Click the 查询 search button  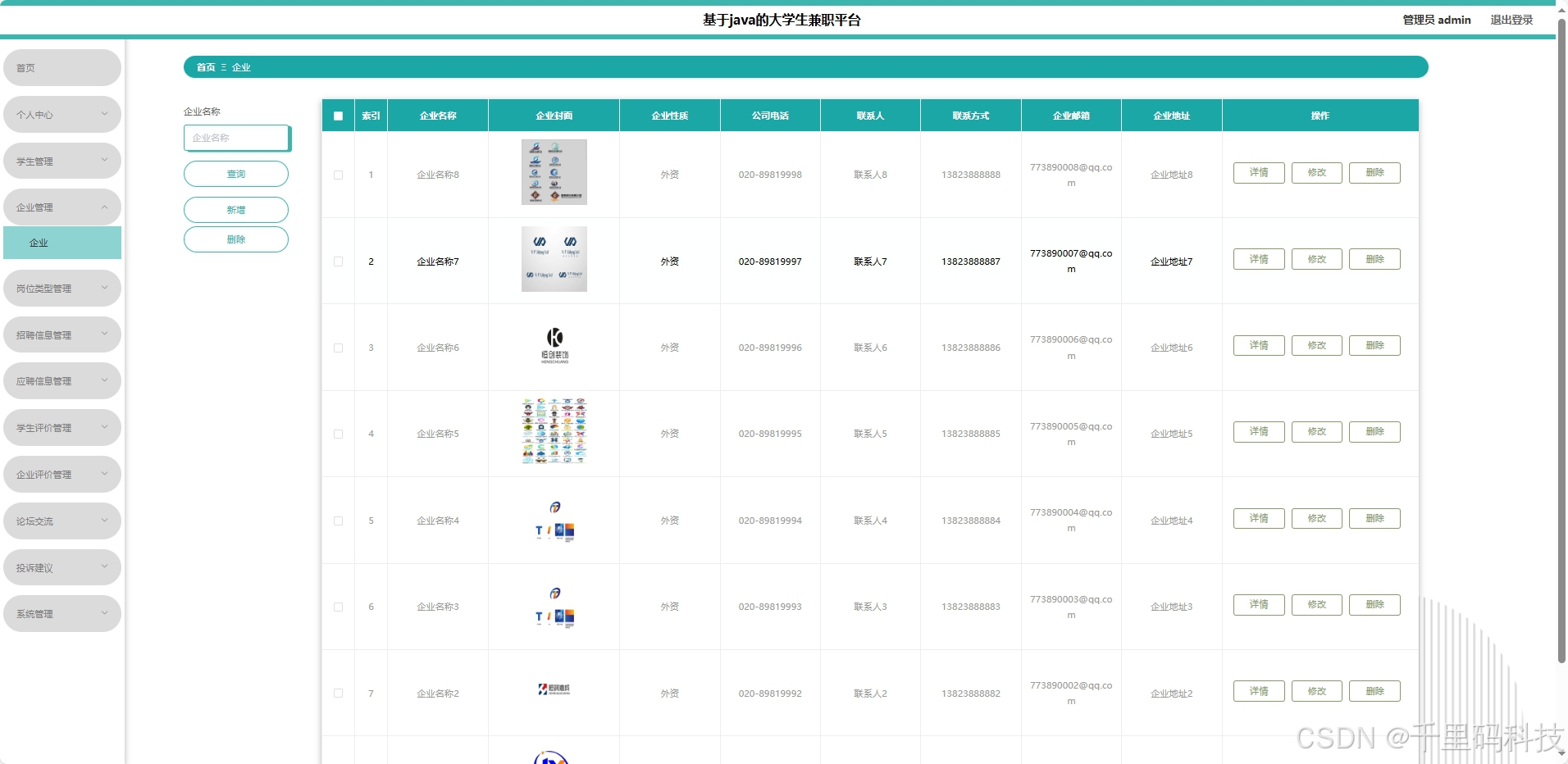coord(236,174)
